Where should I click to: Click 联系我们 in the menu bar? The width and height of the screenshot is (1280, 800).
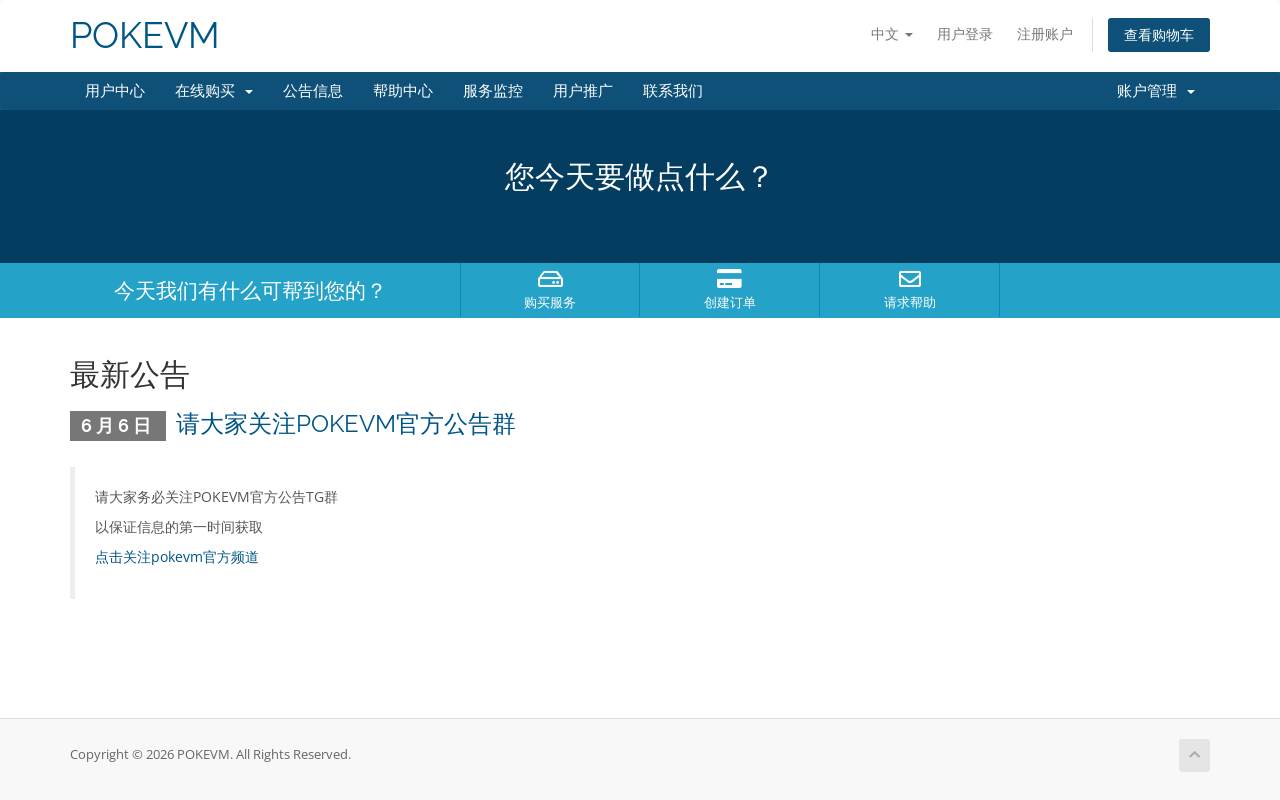click(x=673, y=91)
